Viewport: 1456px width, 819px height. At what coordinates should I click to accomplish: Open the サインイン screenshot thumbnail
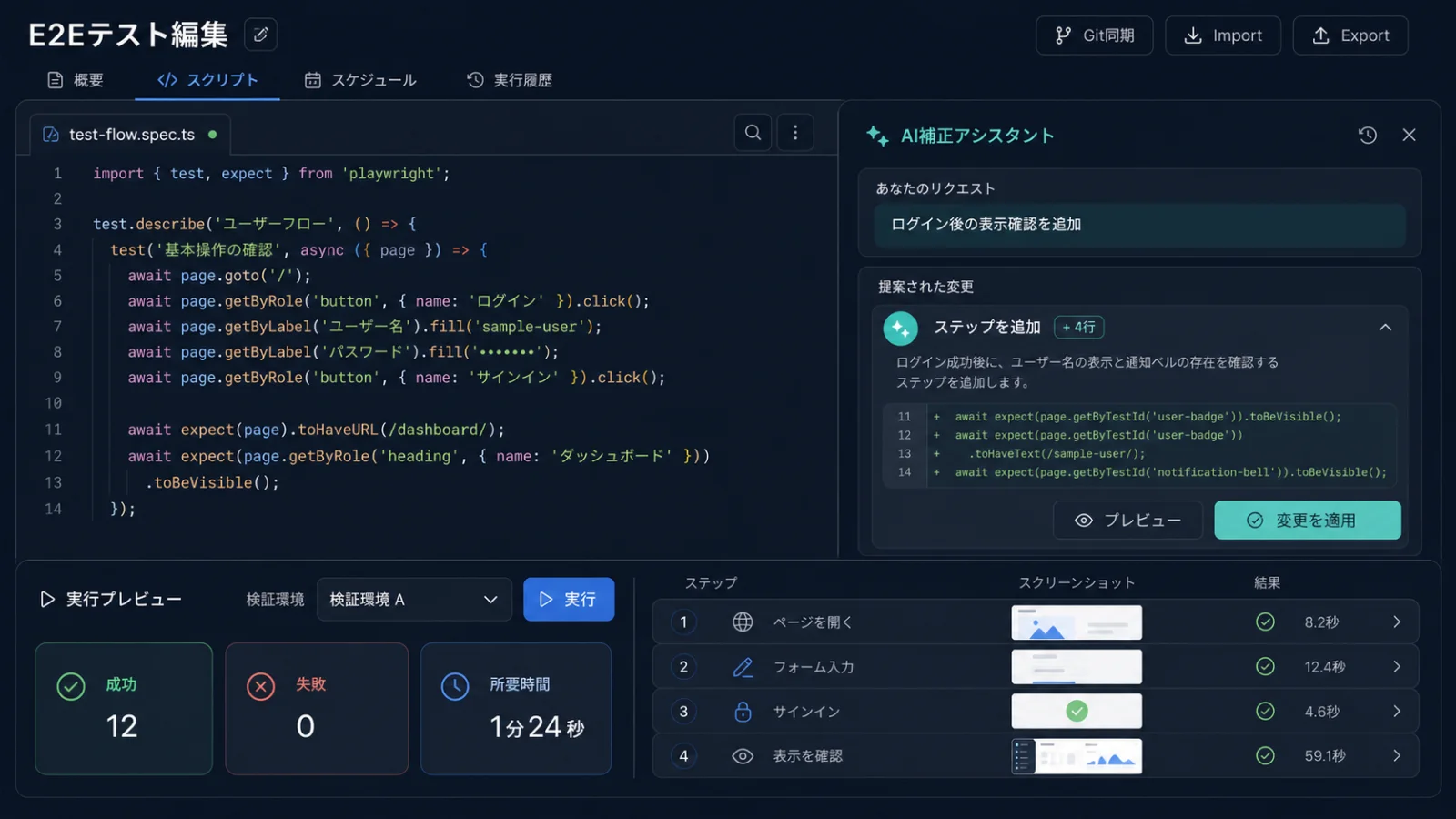[1077, 712]
